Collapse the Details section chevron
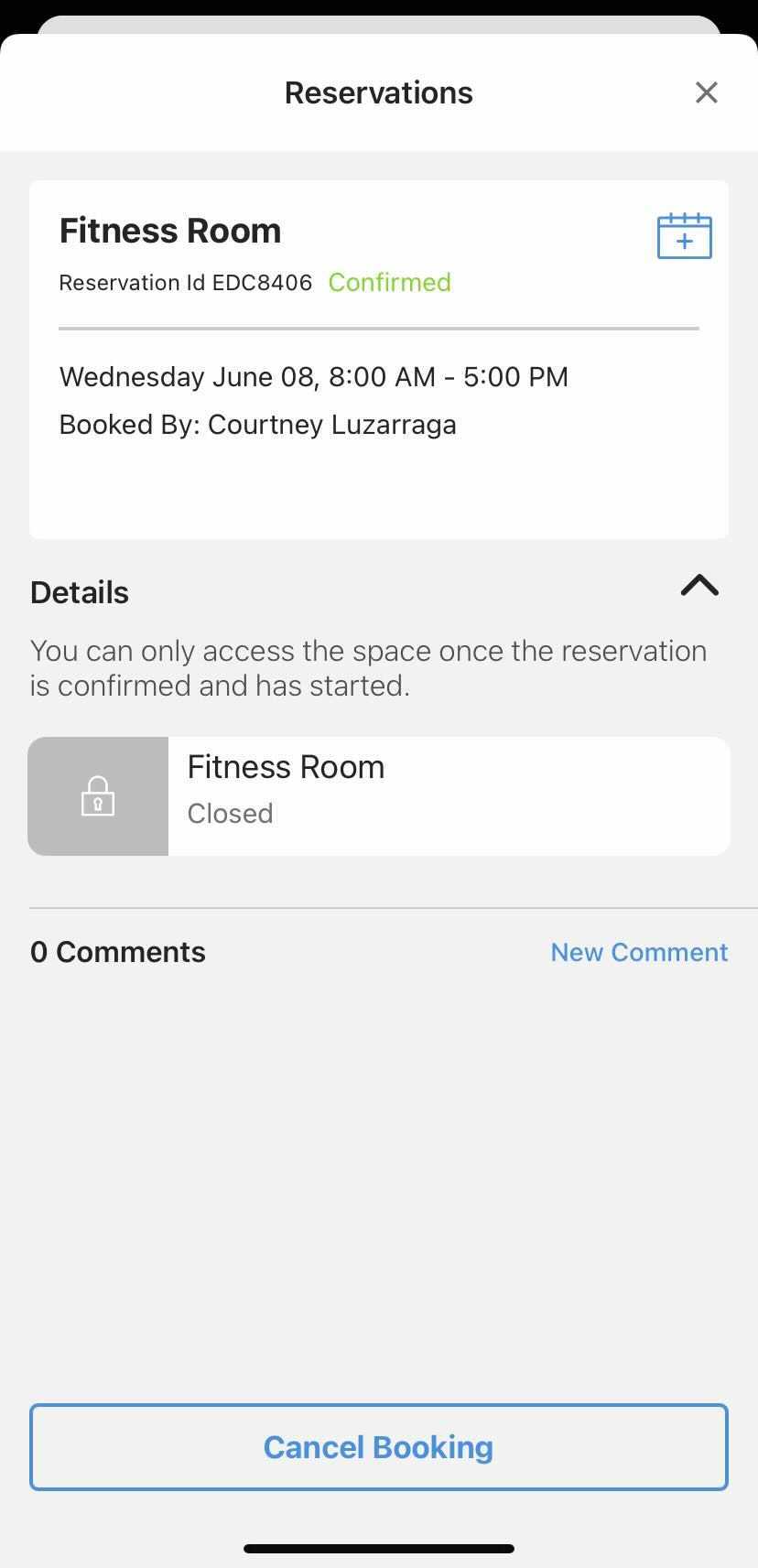 [x=699, y=586]
